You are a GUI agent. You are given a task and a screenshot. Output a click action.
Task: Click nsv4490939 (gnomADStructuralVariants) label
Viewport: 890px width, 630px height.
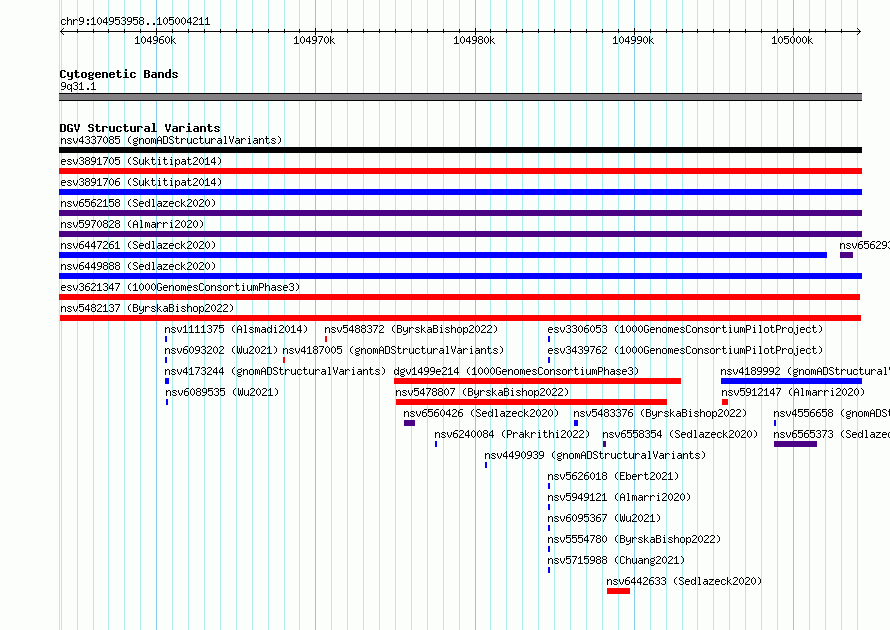595,455
